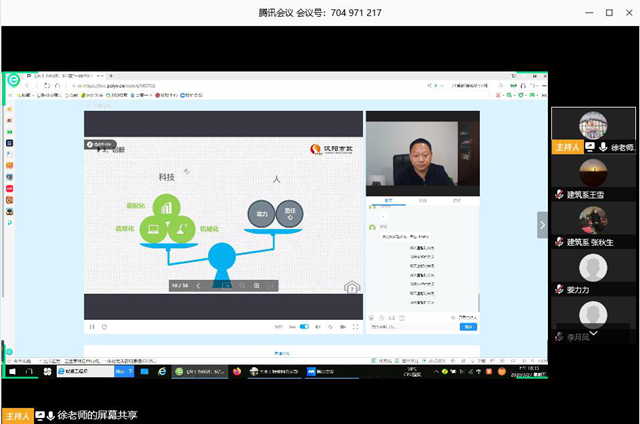640x424 pixels.
Task: Pause the live video playback
Action: coord(91,327)
